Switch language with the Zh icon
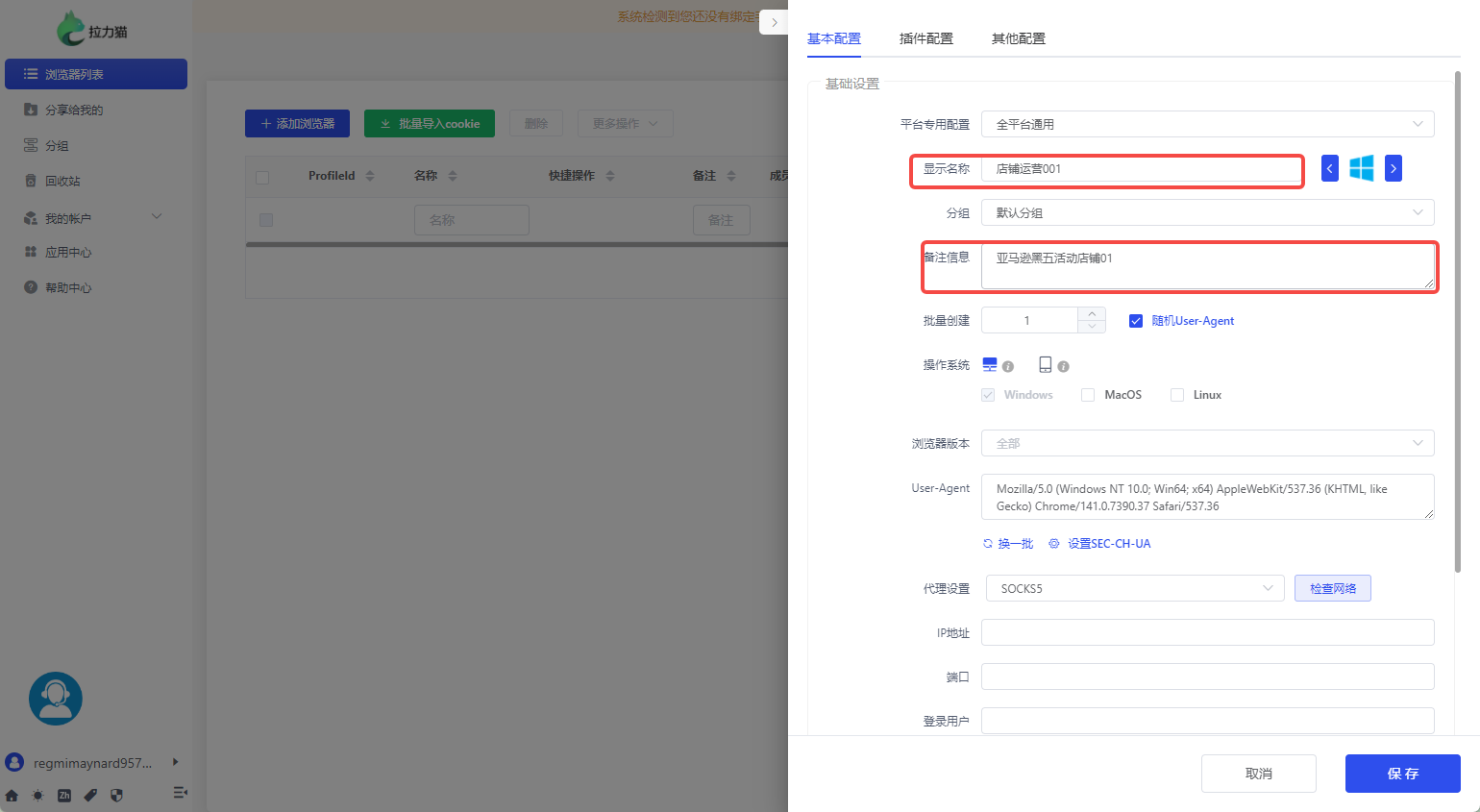The width and height of the screenshot is (1480, 812). (x=64, y=795)
